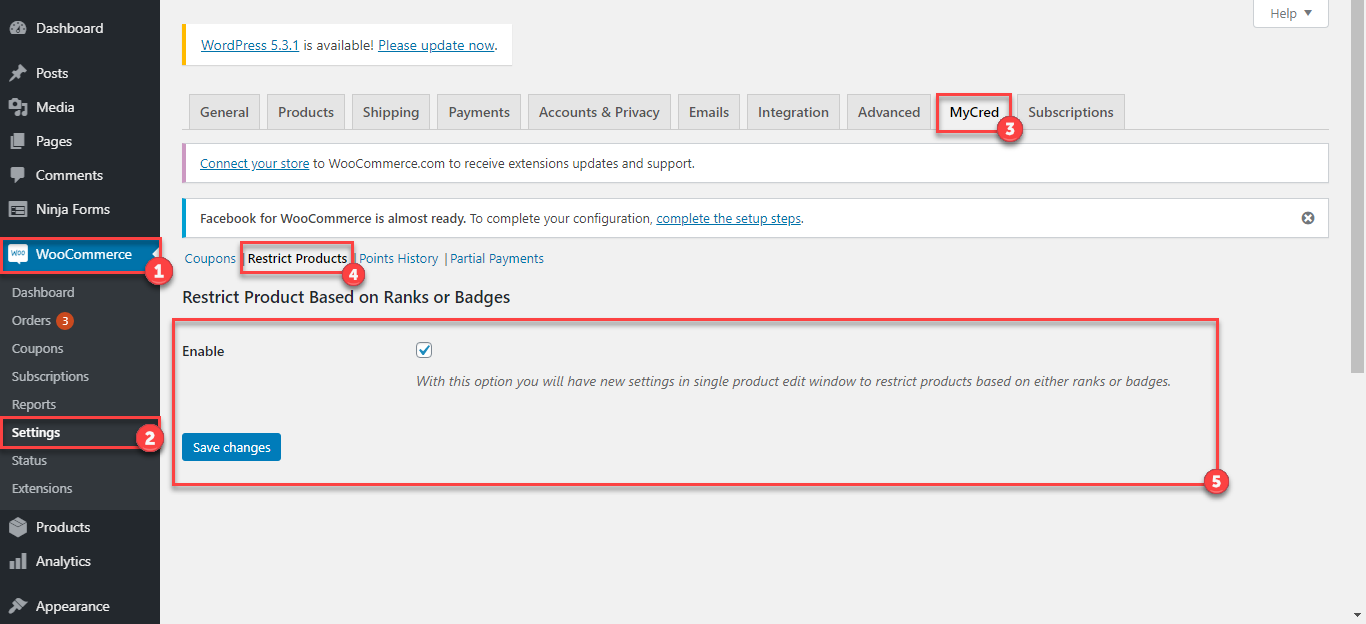The width and height of the screenshot is (1366, 624).
Task: Dismiss the Facebook for WooCommerce notice
Action: (x=1308, y=218)
